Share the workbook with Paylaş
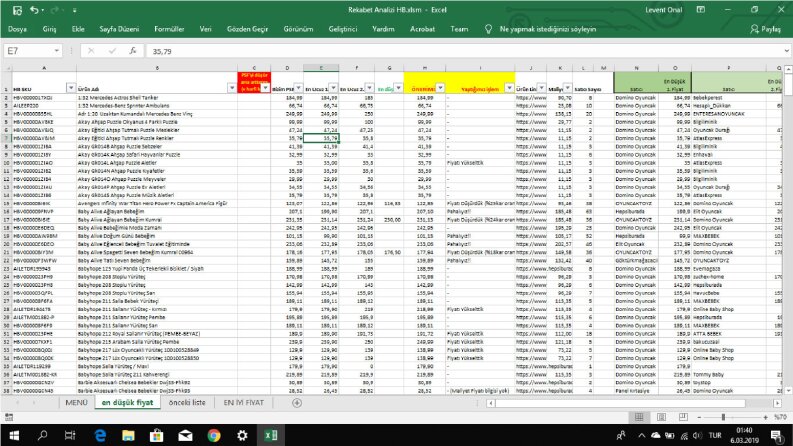Image resolution: width=793 pixels, height=446 pixels. click(x=765, y=29)
